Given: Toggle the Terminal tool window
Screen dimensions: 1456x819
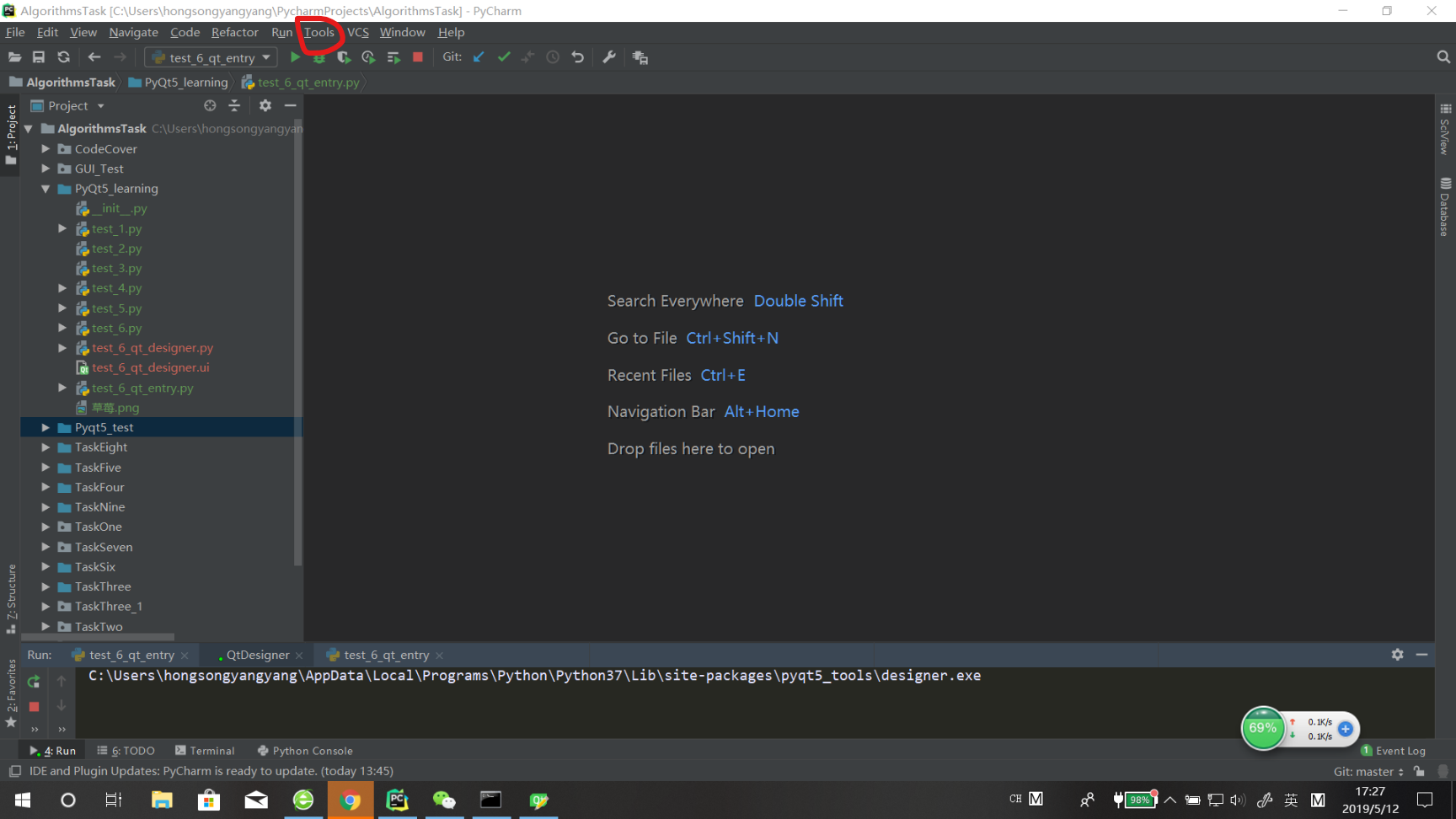Looking at the screenshot, I should coord(206,750).
